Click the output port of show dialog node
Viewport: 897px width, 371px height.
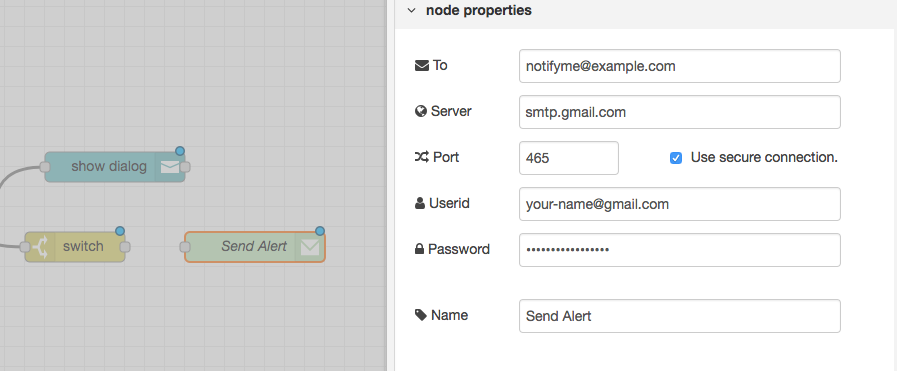click(x=185, y=167)
